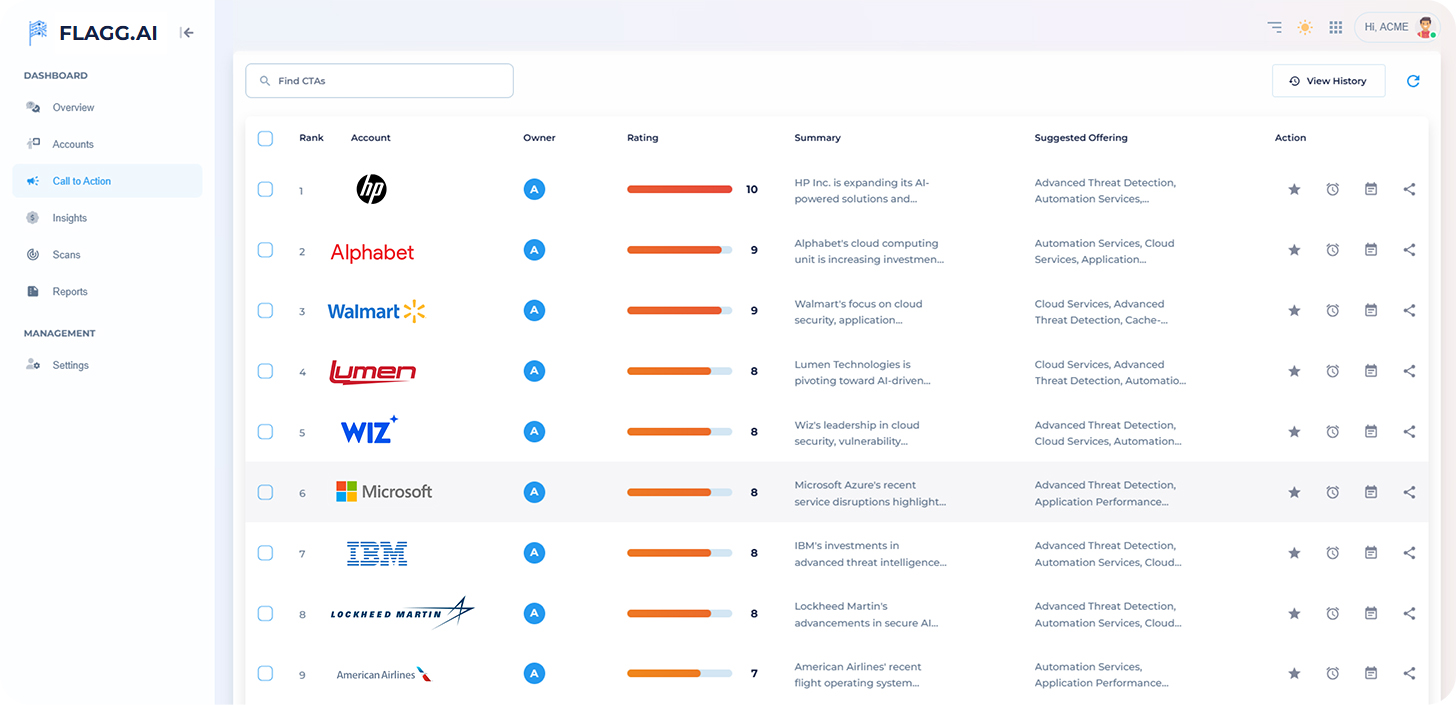Collapse the sidebar with the arrow icon
Screen dimensions: 1456x705
coord(187,33)
